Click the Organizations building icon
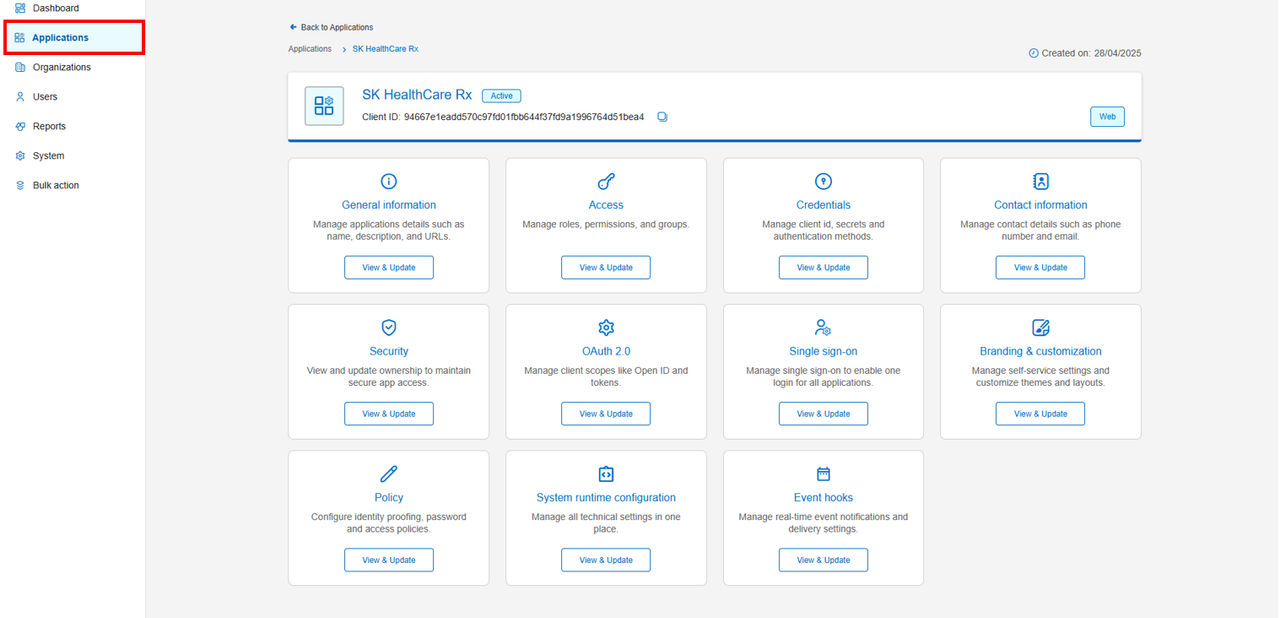Viewport: 1280px width, 618px height. (x=20, y=67)
